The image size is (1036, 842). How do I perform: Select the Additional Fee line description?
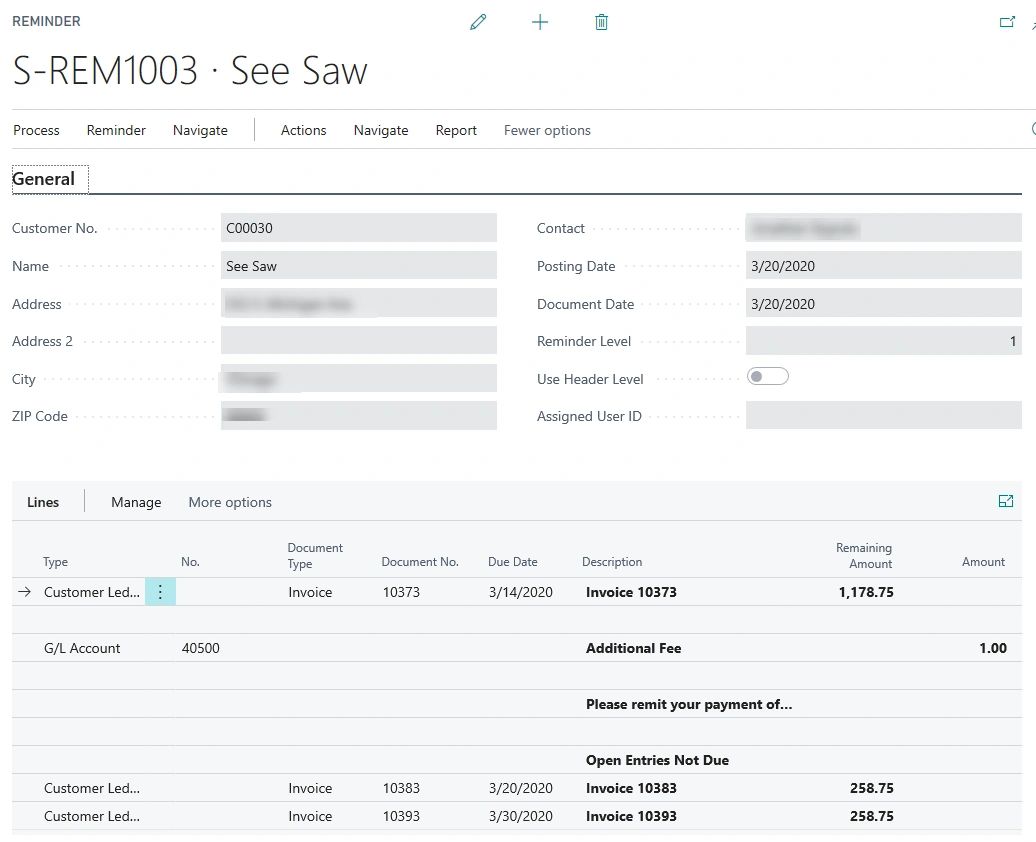pyautogui.click(x=633, y=648)
